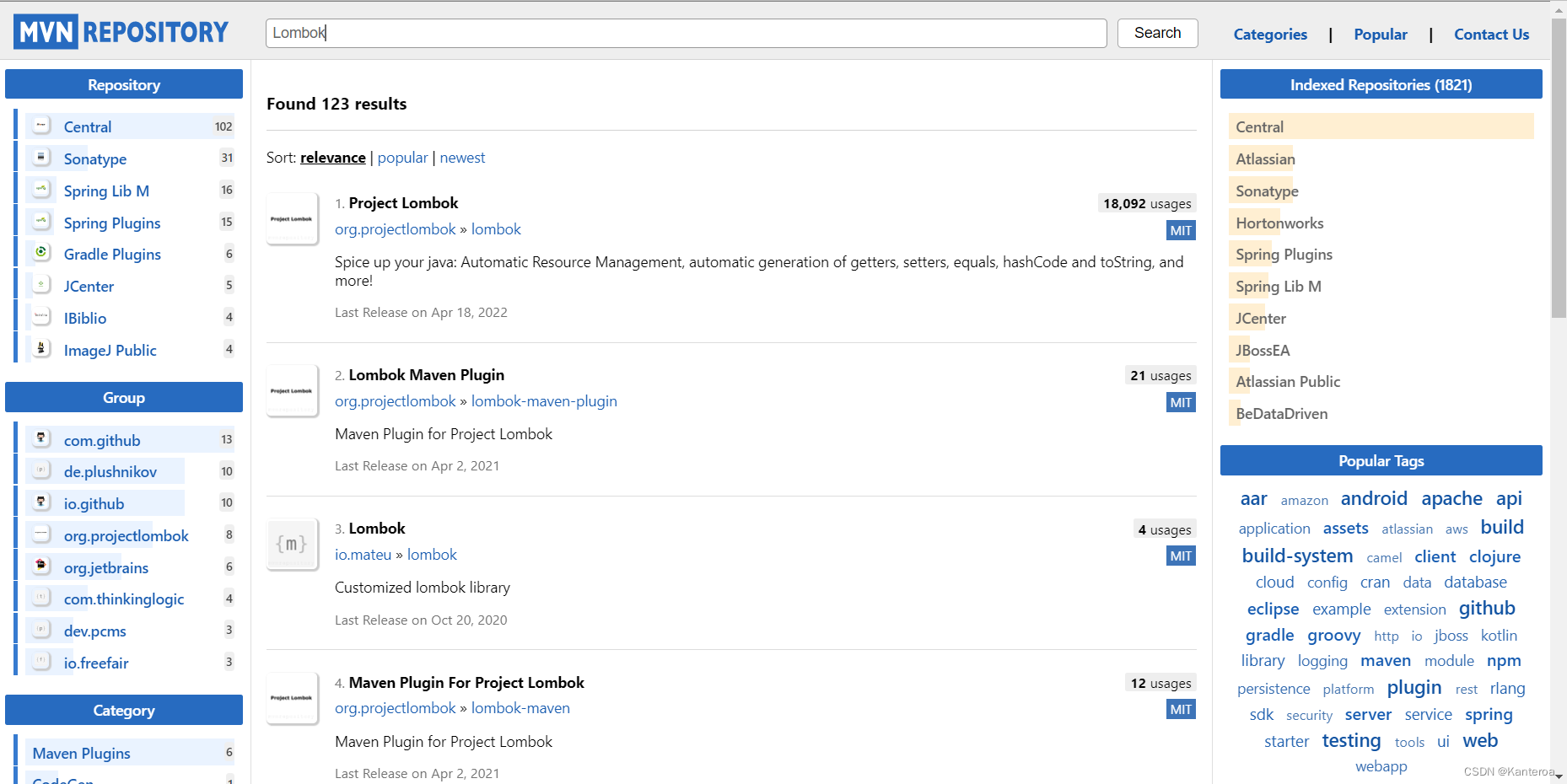Screen dimensions: 1567x784
Task: Open the Contact Us menu item
Action: (1491, 35)
